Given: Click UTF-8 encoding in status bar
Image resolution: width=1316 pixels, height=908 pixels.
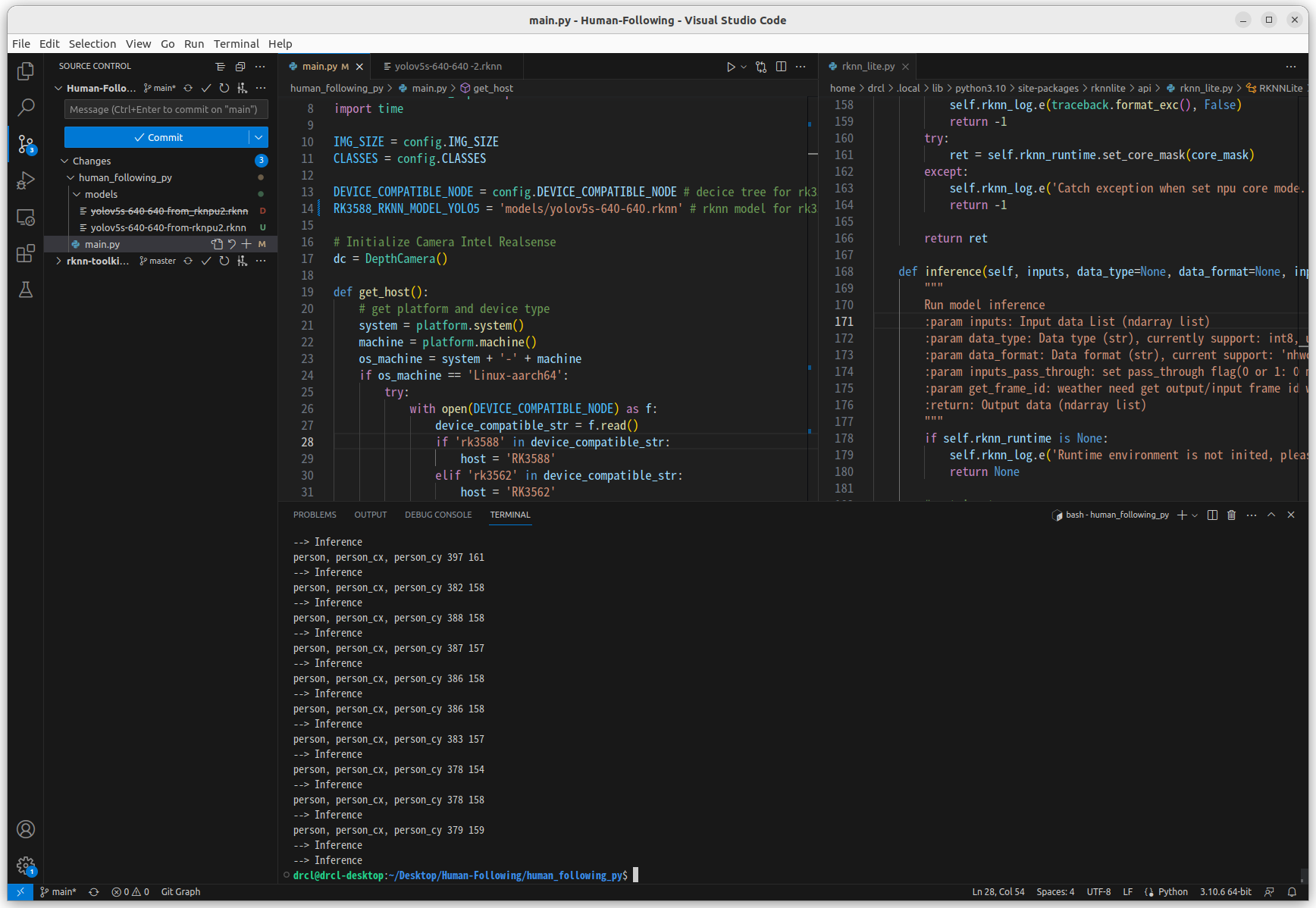Looking at the screenshot, I should (1098, 892).
